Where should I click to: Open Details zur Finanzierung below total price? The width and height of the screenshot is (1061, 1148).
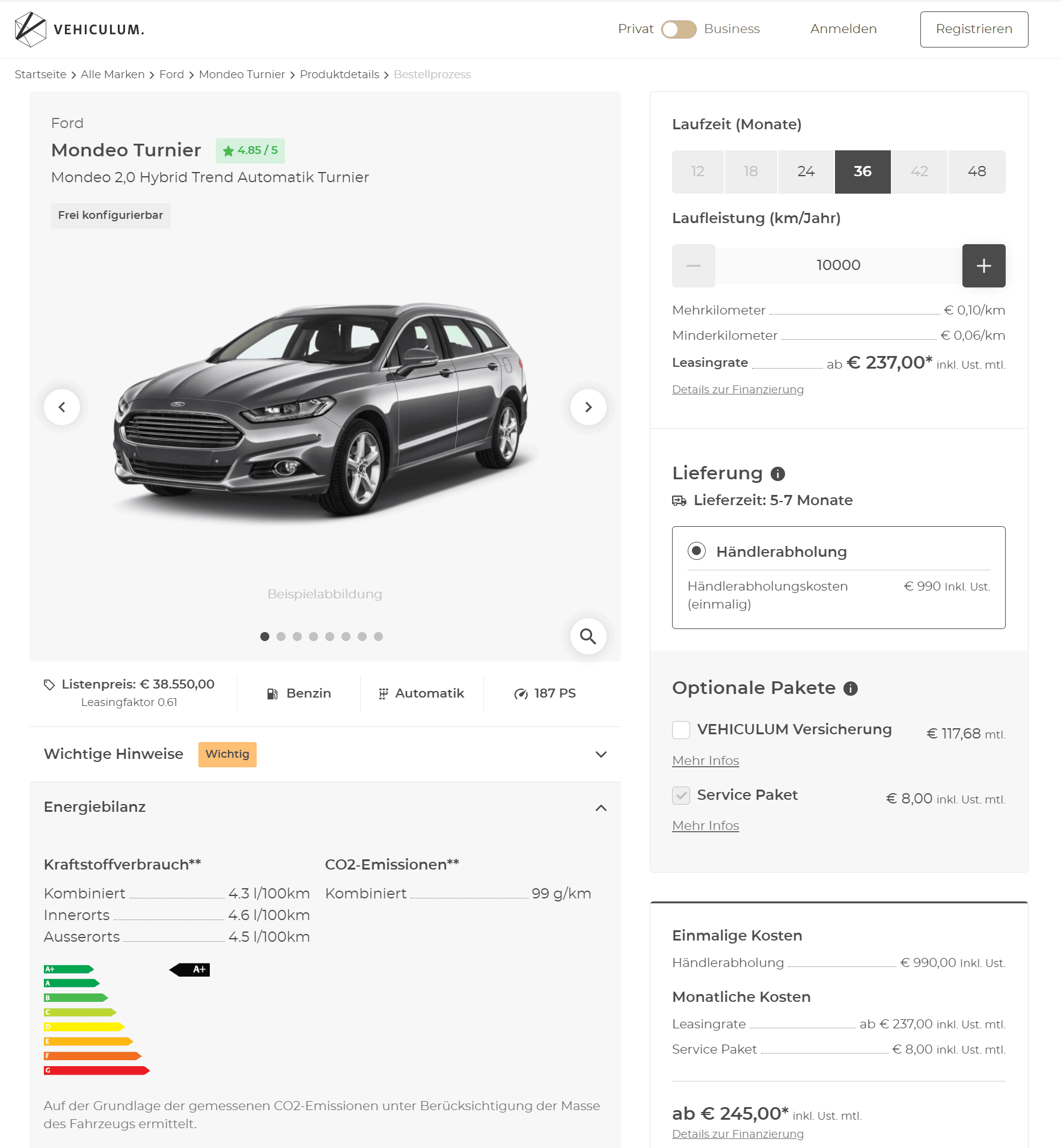738,1134
